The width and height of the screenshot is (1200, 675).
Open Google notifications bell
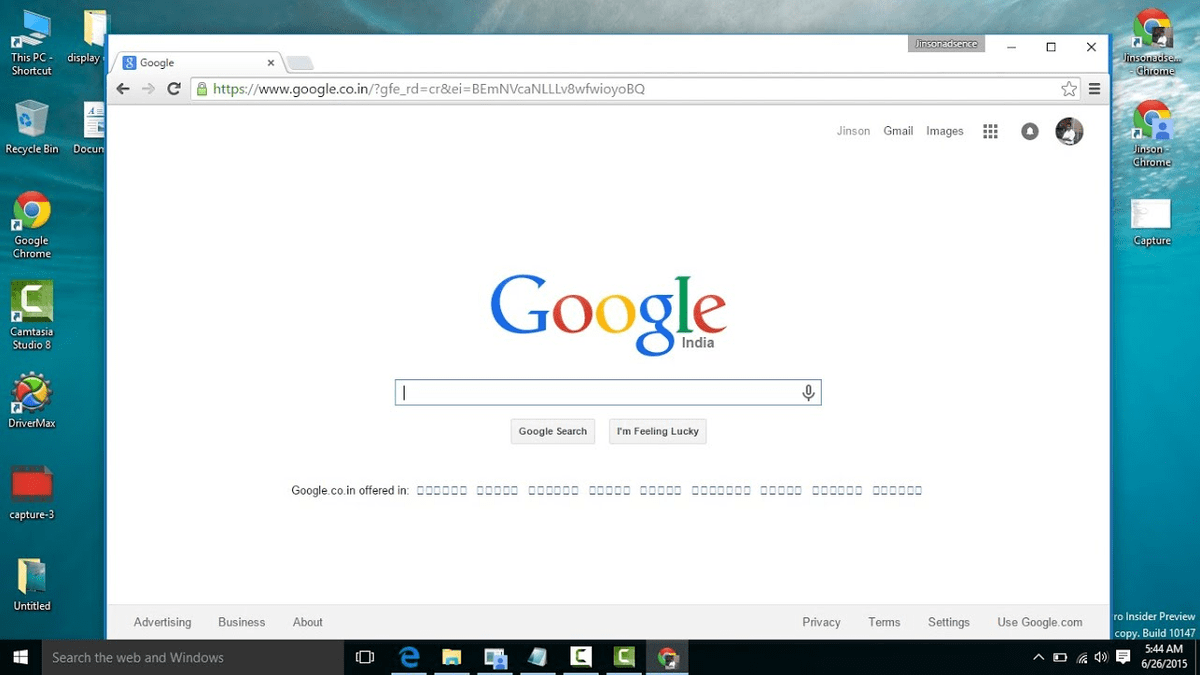point(1029,131)
